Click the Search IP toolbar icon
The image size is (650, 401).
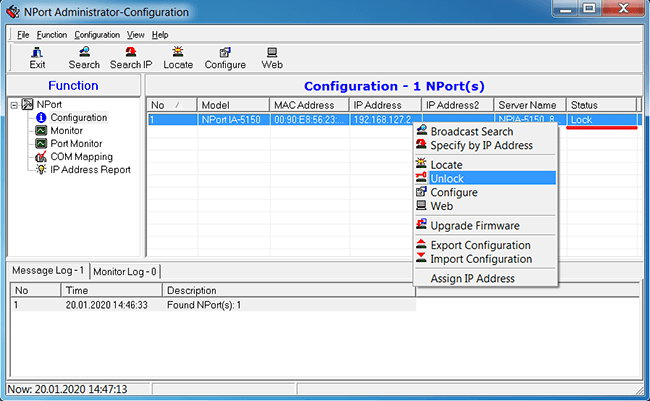pos(131,52)
